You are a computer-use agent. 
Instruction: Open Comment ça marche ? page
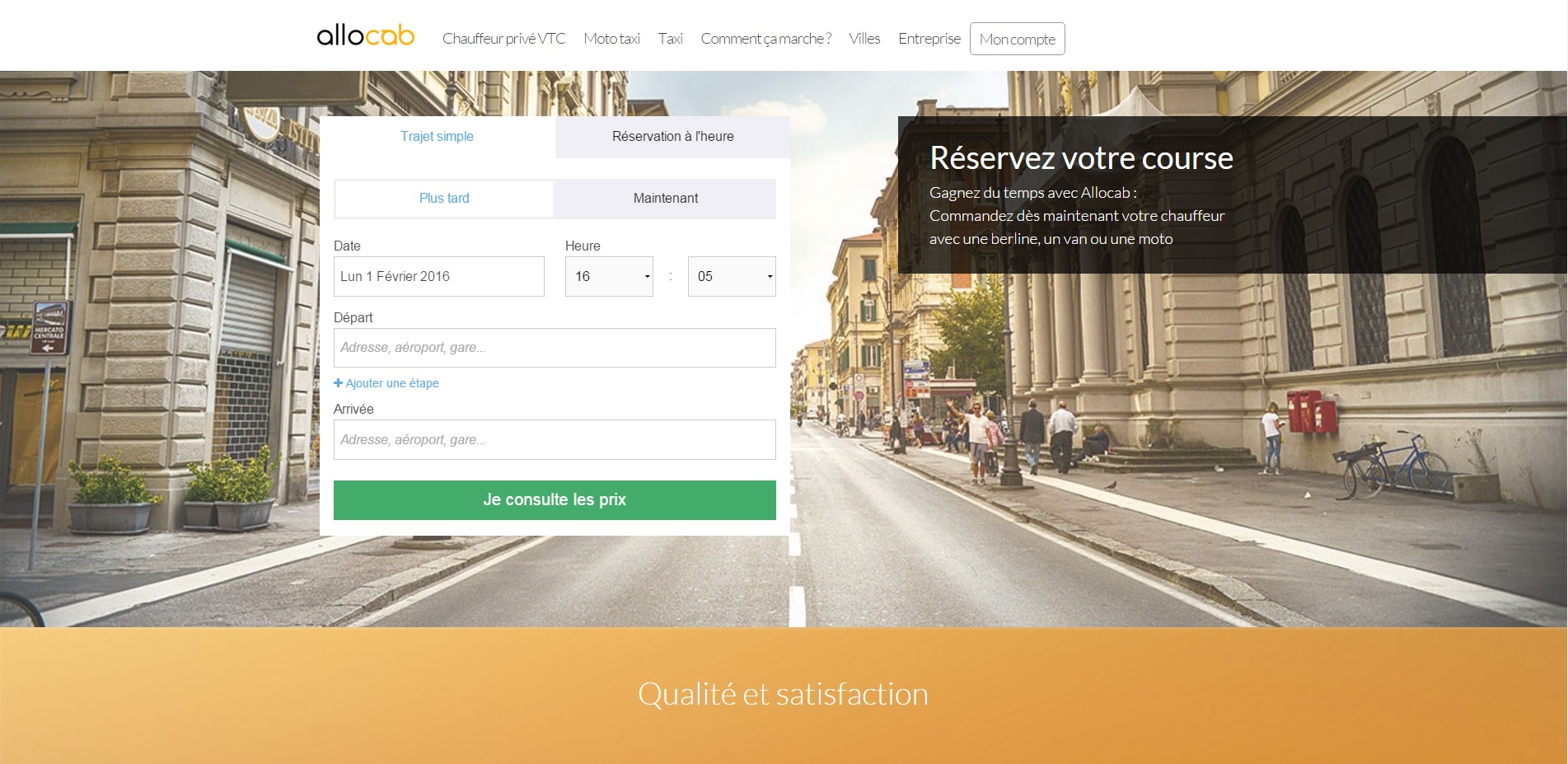tap(765, 39)
